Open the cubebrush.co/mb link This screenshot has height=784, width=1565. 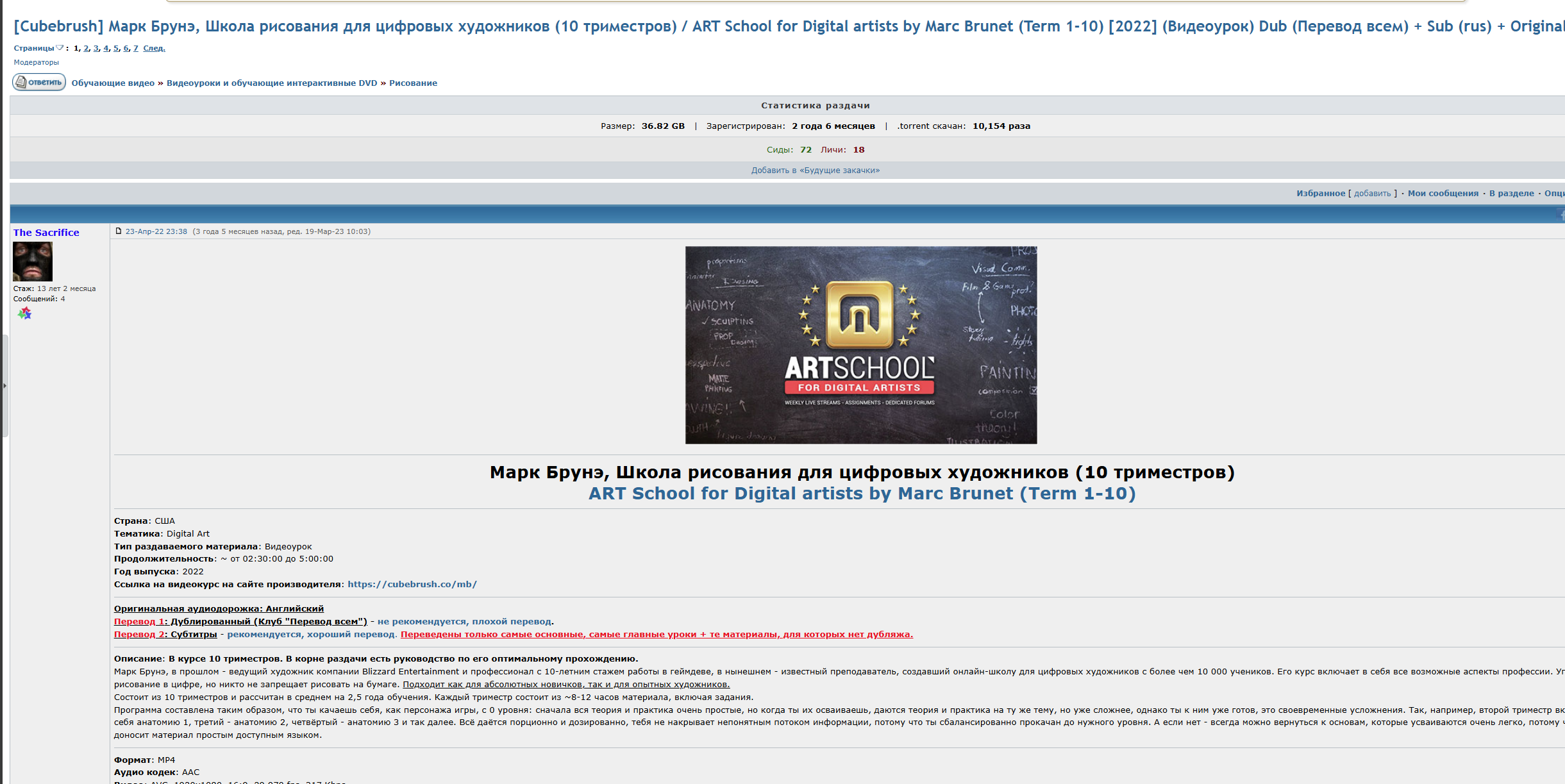(412, 585)
